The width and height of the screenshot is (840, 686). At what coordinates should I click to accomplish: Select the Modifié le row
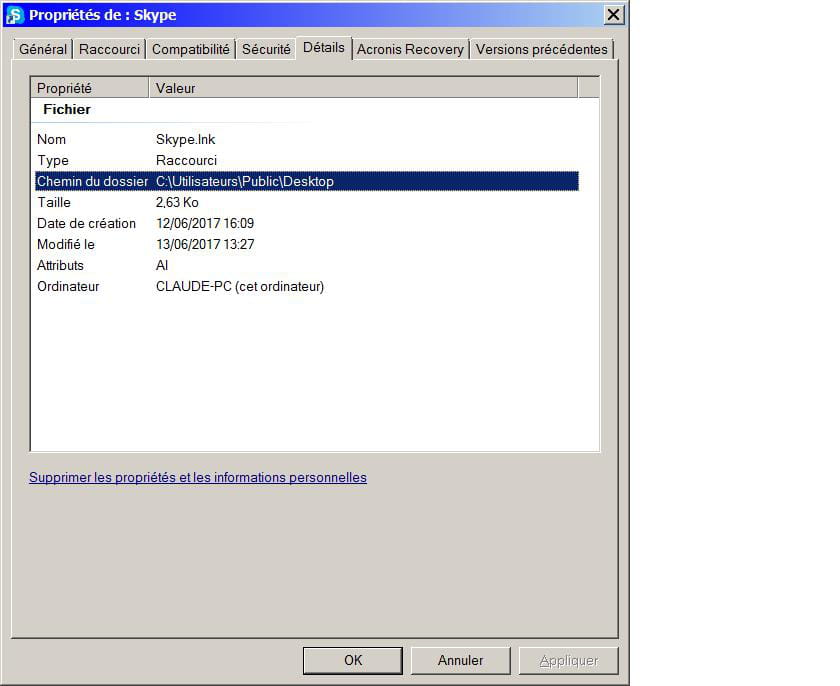point(307,244)
